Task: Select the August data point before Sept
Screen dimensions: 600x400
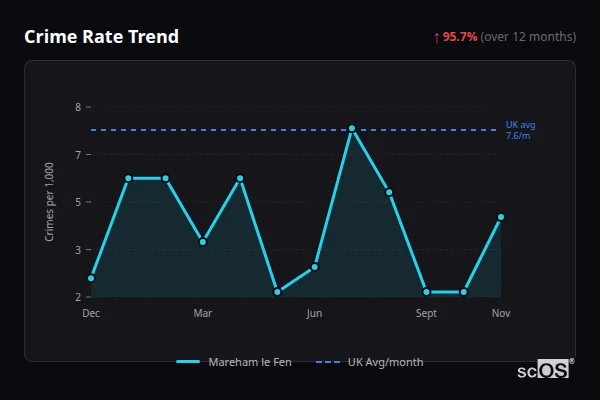Action: 389,192
